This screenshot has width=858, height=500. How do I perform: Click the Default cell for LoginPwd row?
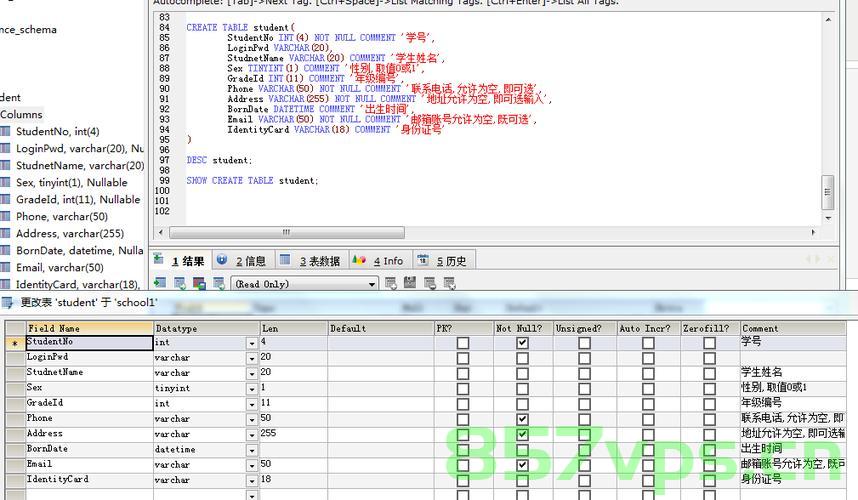point(381,358)
